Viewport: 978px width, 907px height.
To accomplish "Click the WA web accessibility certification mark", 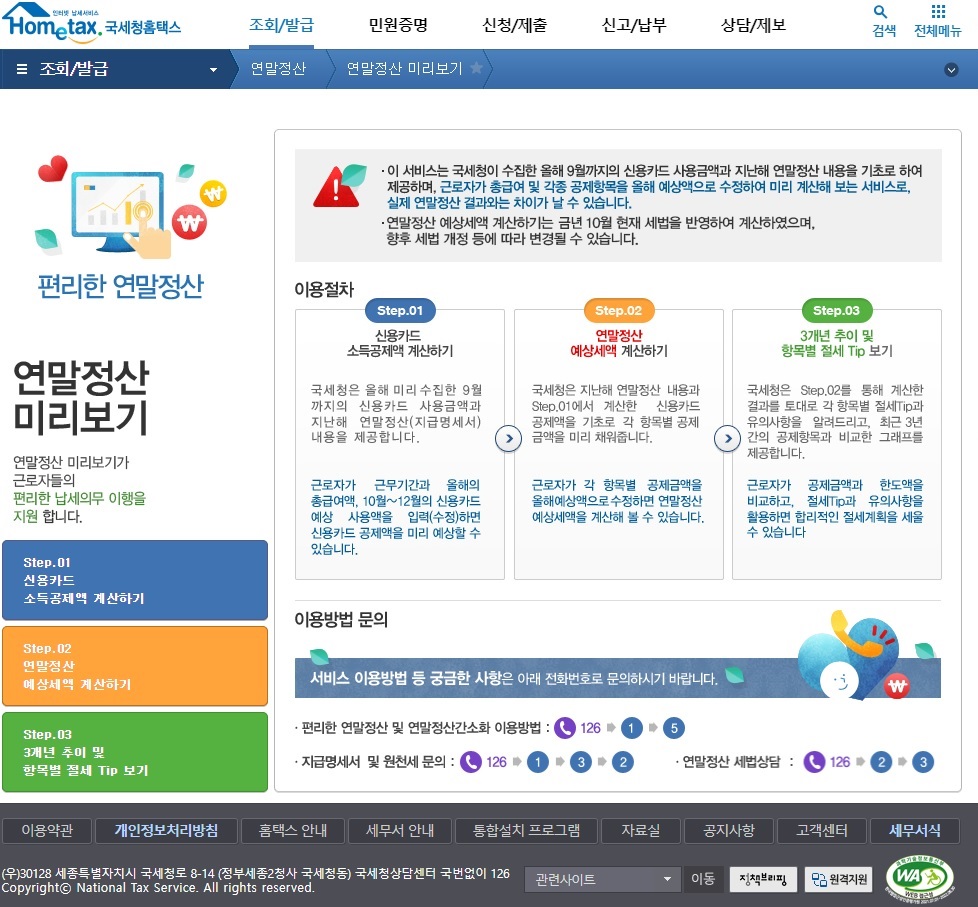I will coord(922,879).
